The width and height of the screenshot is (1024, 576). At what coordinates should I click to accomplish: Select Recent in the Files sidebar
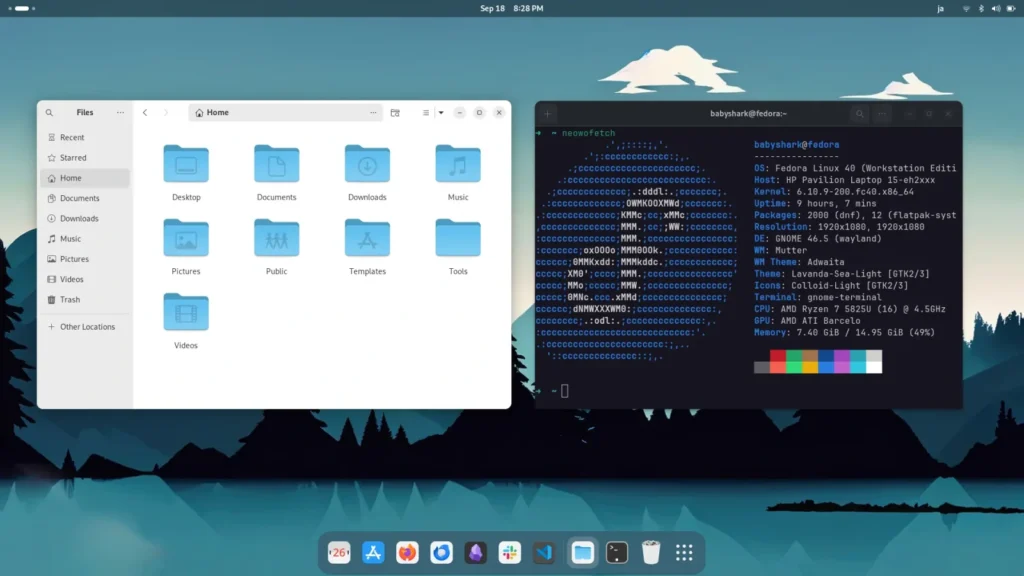(x=85, y=137)
